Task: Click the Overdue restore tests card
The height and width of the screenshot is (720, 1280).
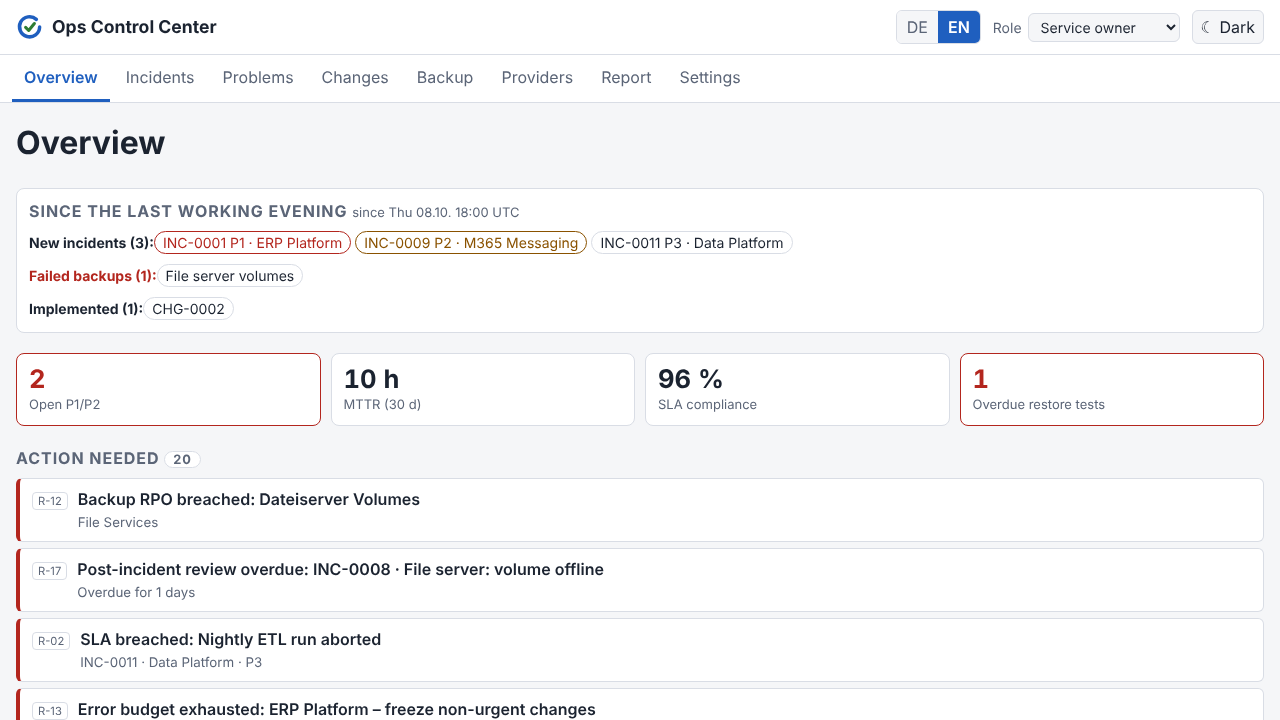Action: 1112,389
